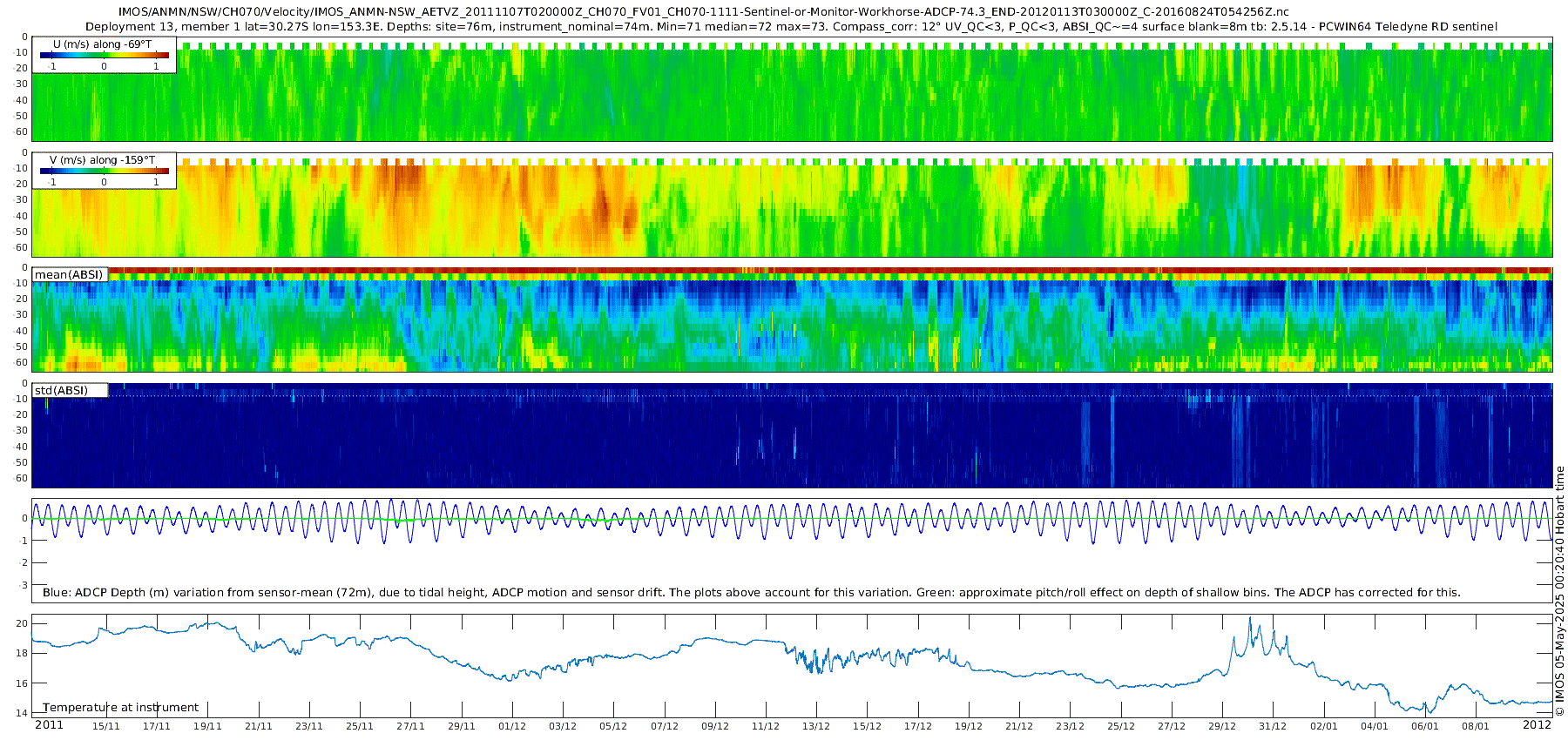1568x740 pixels.
Task: Click the IMOS Hobart time copyright stamp
Action: point(1560,590)
